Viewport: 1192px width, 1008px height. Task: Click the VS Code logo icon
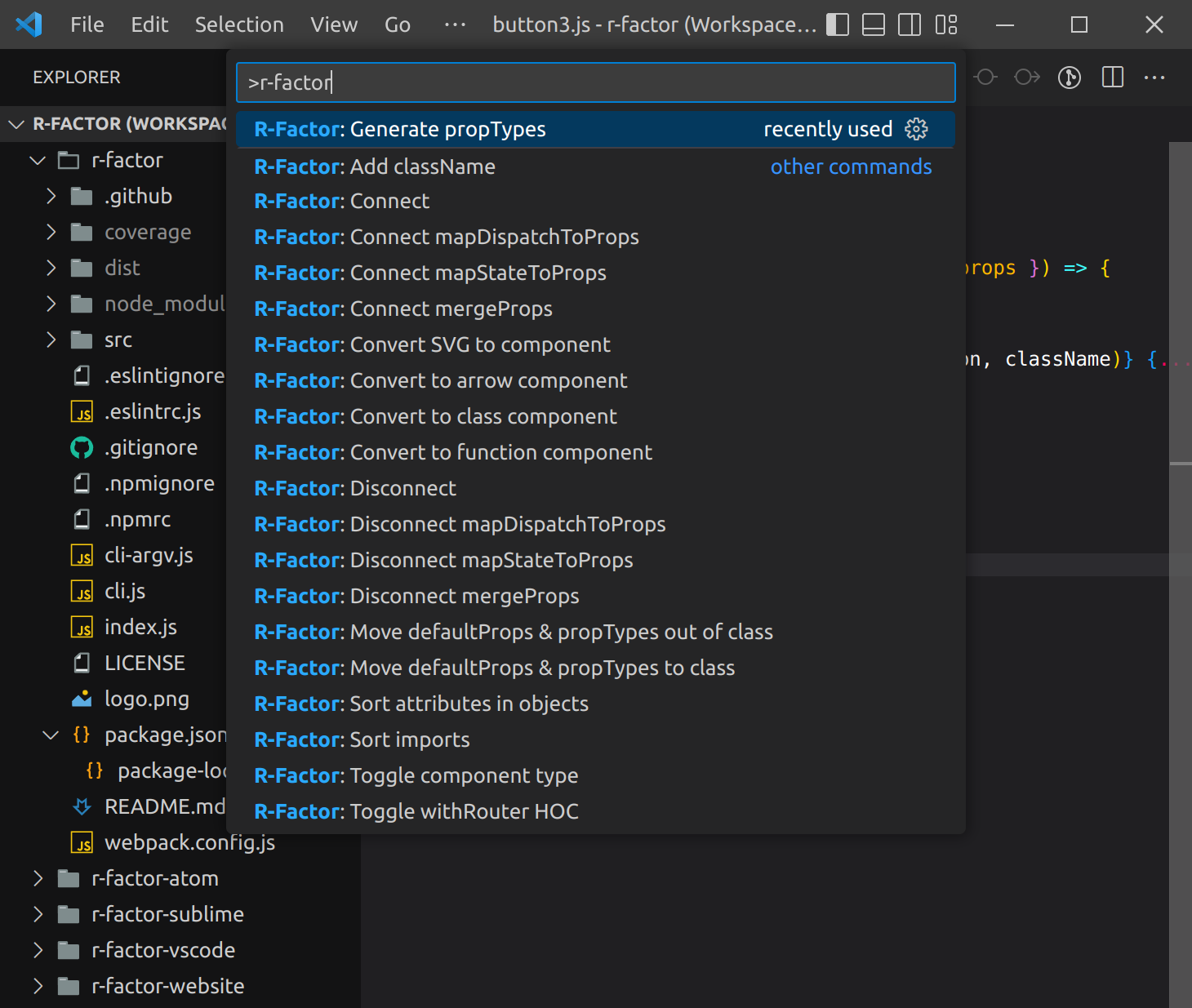tap(29, 24)
